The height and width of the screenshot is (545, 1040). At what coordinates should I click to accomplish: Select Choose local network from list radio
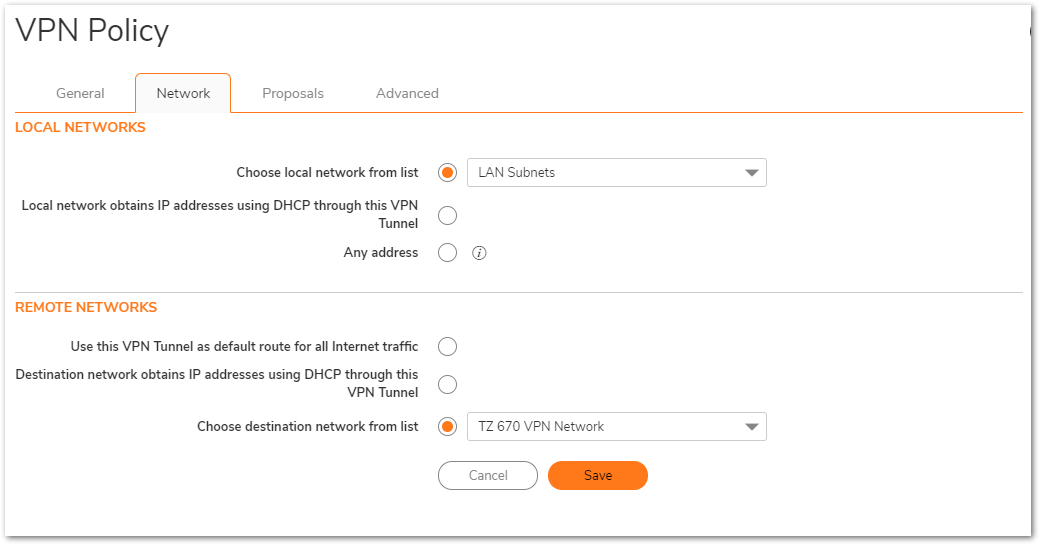[x=448, y=172]
